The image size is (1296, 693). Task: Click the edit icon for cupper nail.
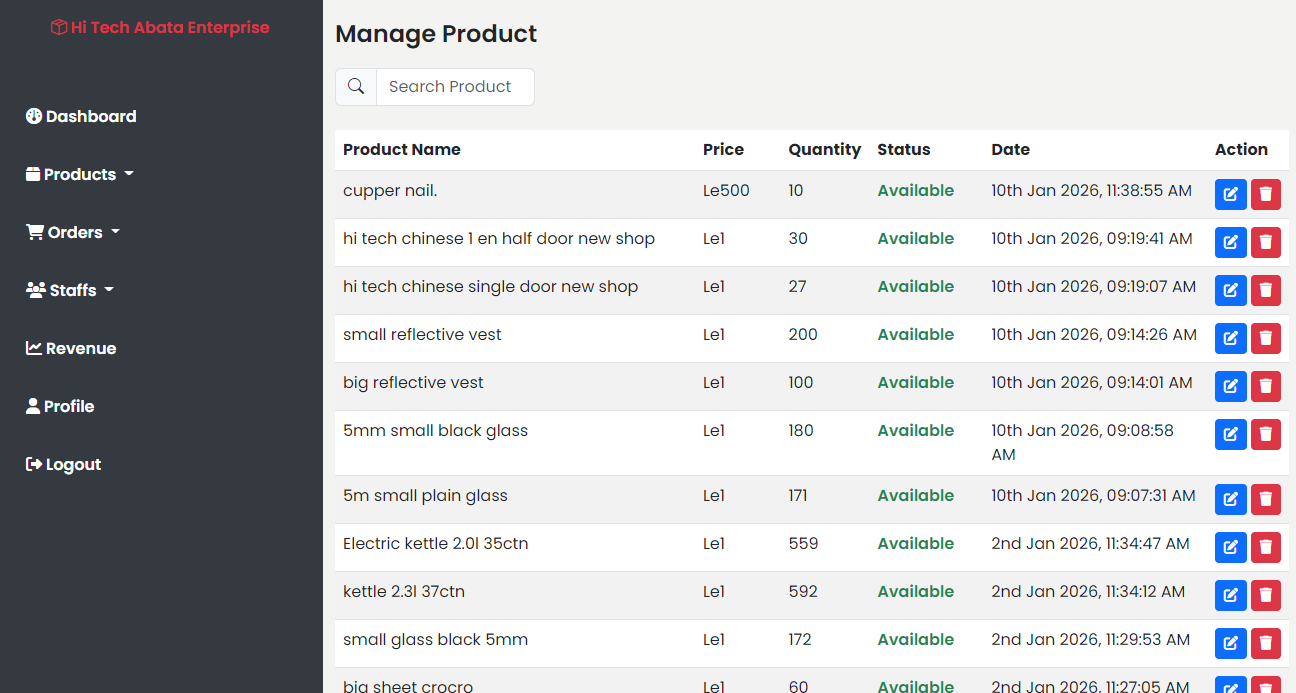point(1230,194)
